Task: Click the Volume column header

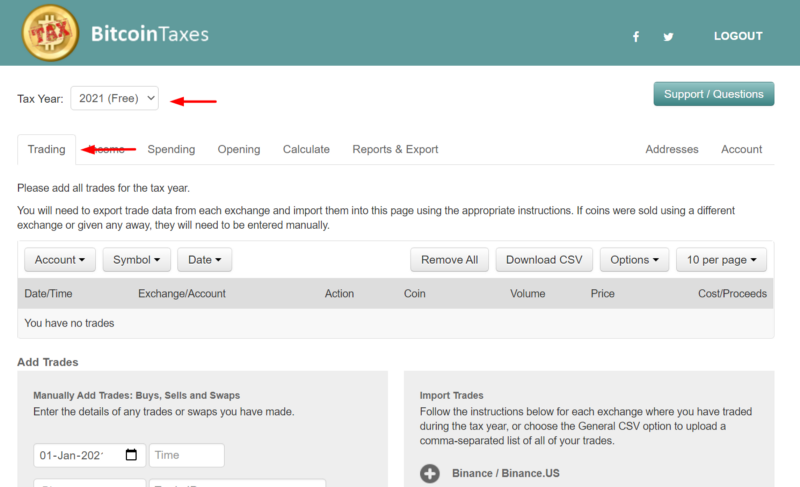Action: (x=528, y=294)
